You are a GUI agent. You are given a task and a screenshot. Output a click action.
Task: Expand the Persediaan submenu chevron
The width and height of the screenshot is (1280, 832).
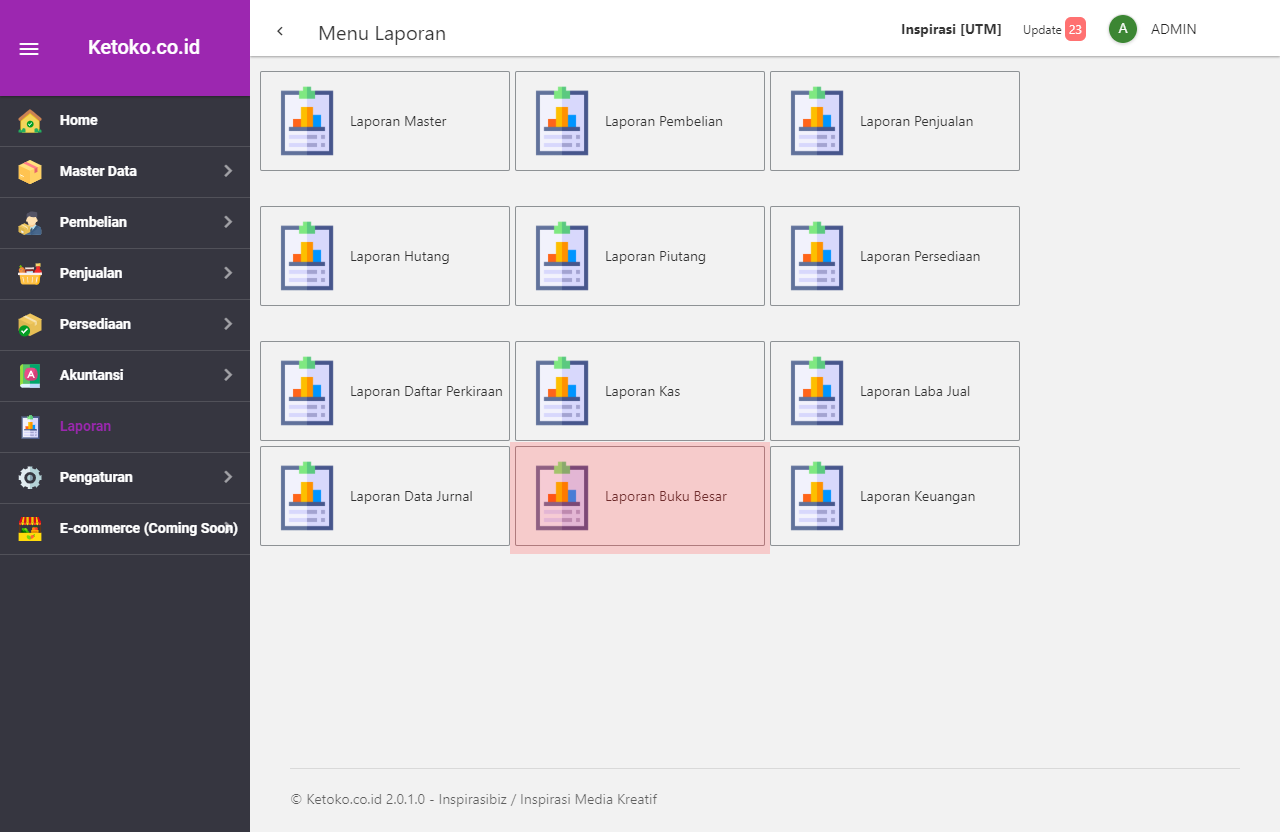coord(228,324)
